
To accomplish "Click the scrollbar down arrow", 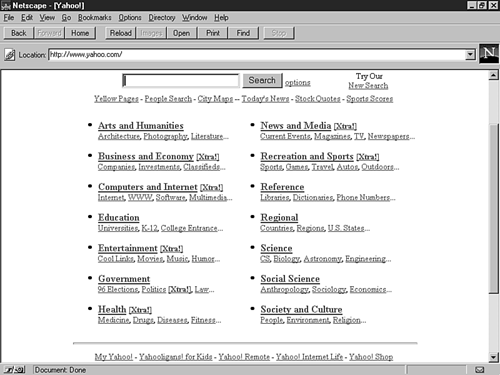I will [x=494, y=357].
